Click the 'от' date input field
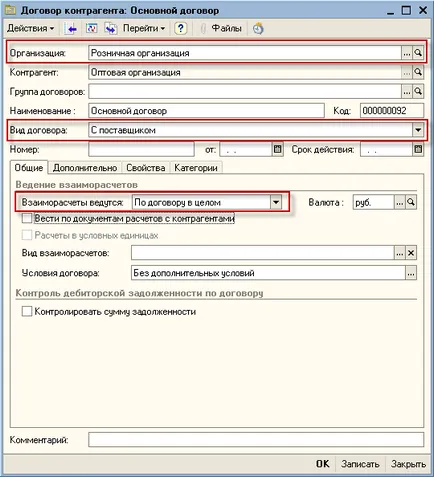434x477 pixels. coord(246,149)
